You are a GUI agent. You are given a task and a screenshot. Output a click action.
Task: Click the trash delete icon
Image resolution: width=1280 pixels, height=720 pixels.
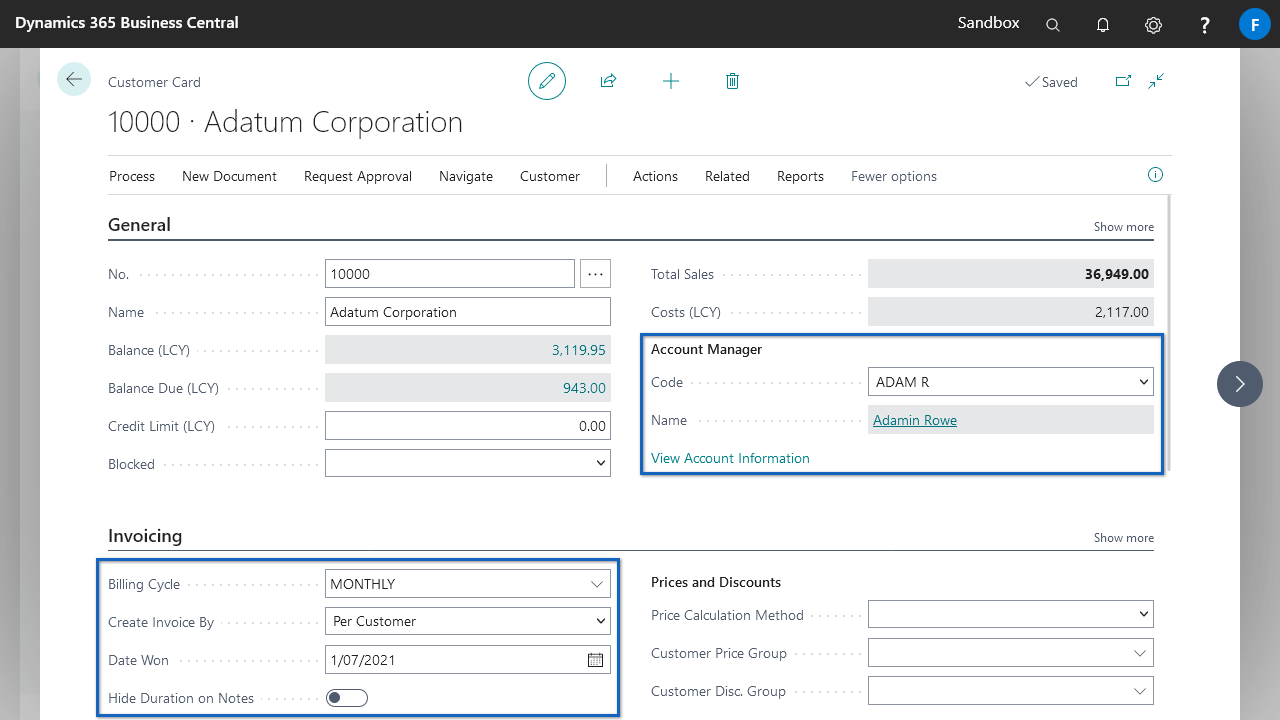click(732, 81)
